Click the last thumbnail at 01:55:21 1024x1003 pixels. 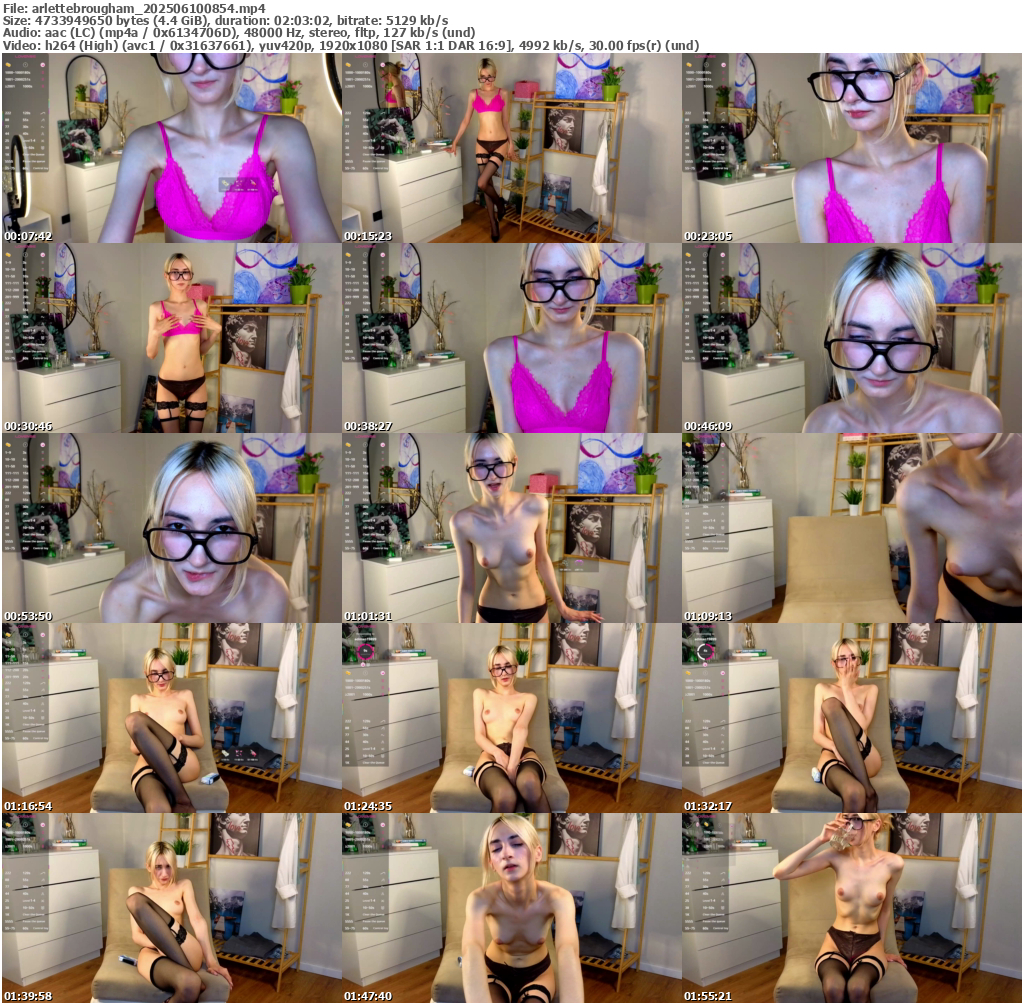click(x=851, y=908)
